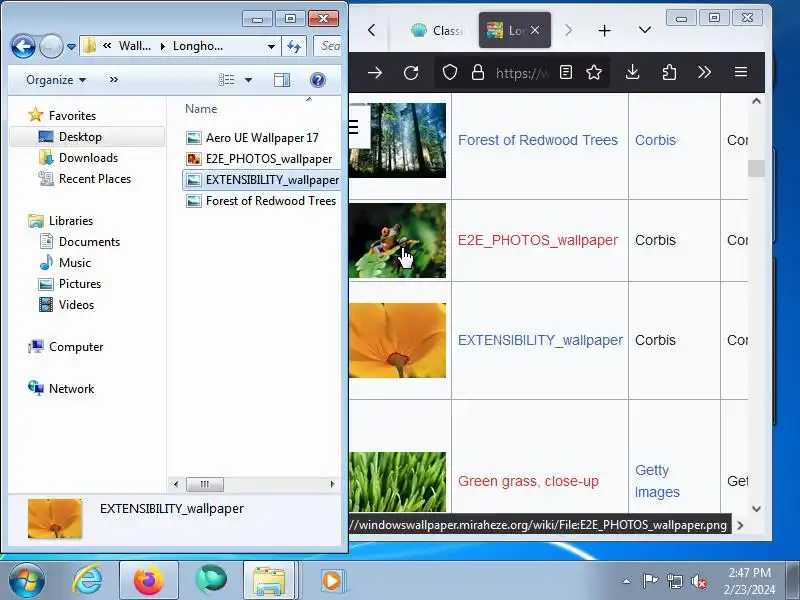Click the site security padlock icon
800x600 pixels.
tap(478, 72)
